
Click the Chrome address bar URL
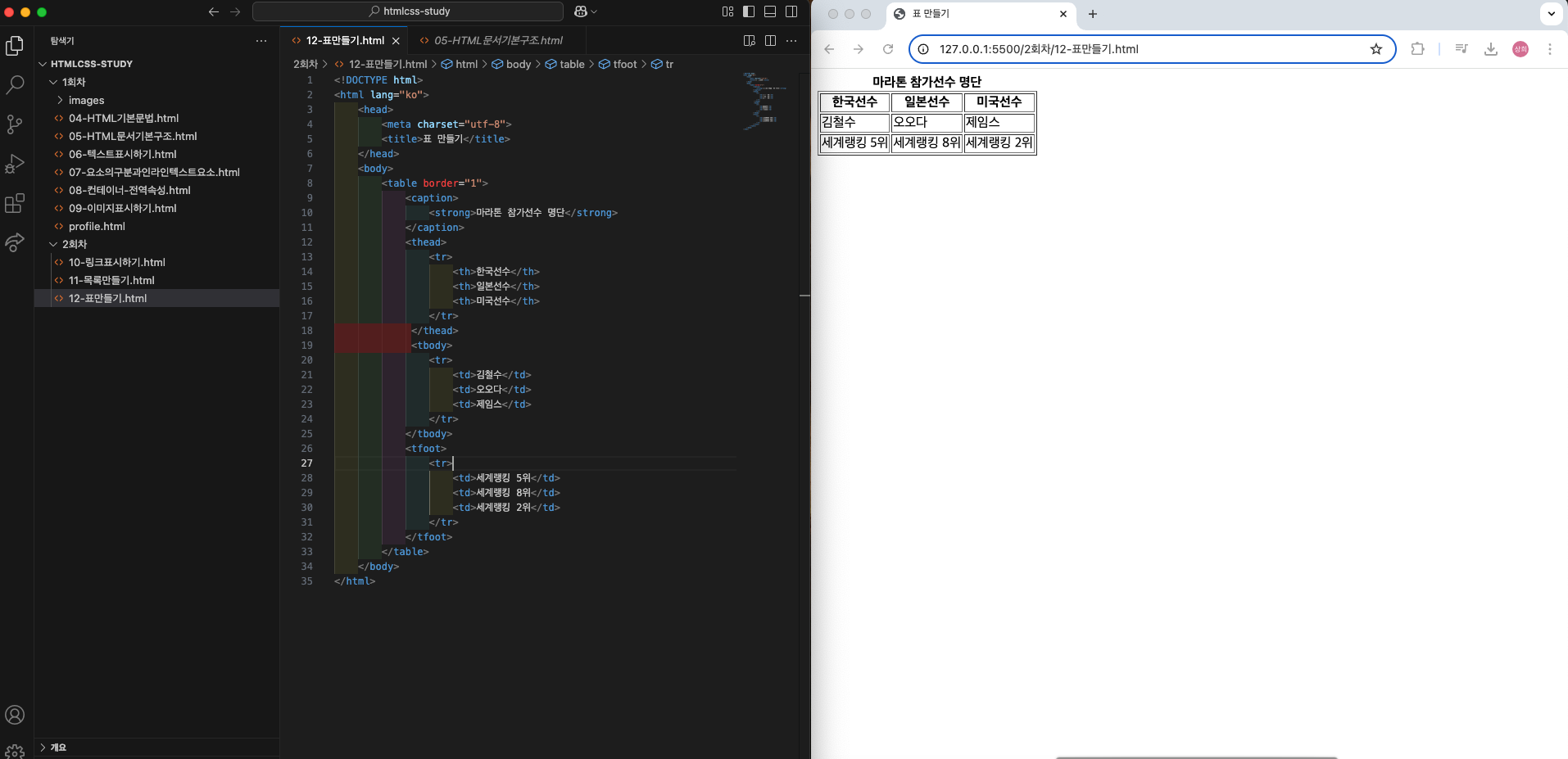[1039, 49]
